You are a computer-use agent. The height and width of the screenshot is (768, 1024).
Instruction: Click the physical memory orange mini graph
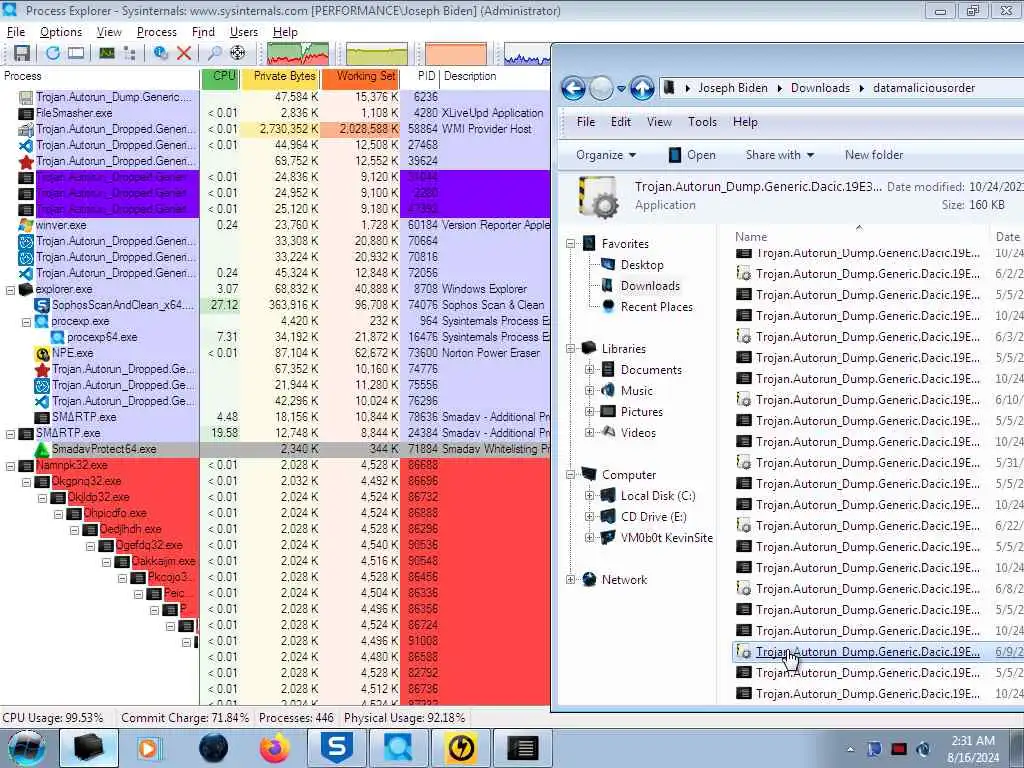pos(456,54)
